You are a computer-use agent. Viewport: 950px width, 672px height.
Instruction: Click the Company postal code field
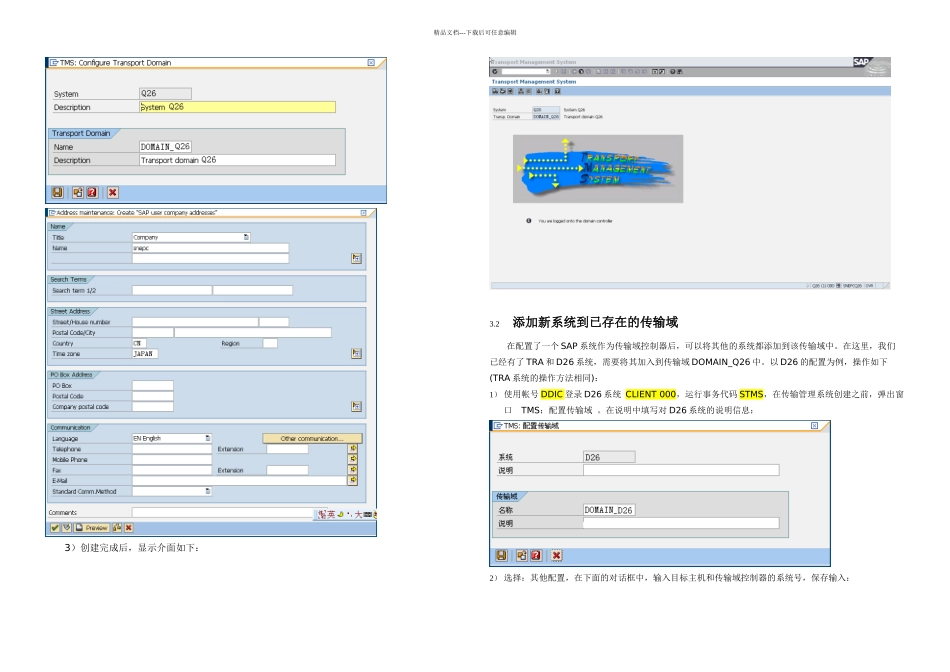(x=153, y=407)
